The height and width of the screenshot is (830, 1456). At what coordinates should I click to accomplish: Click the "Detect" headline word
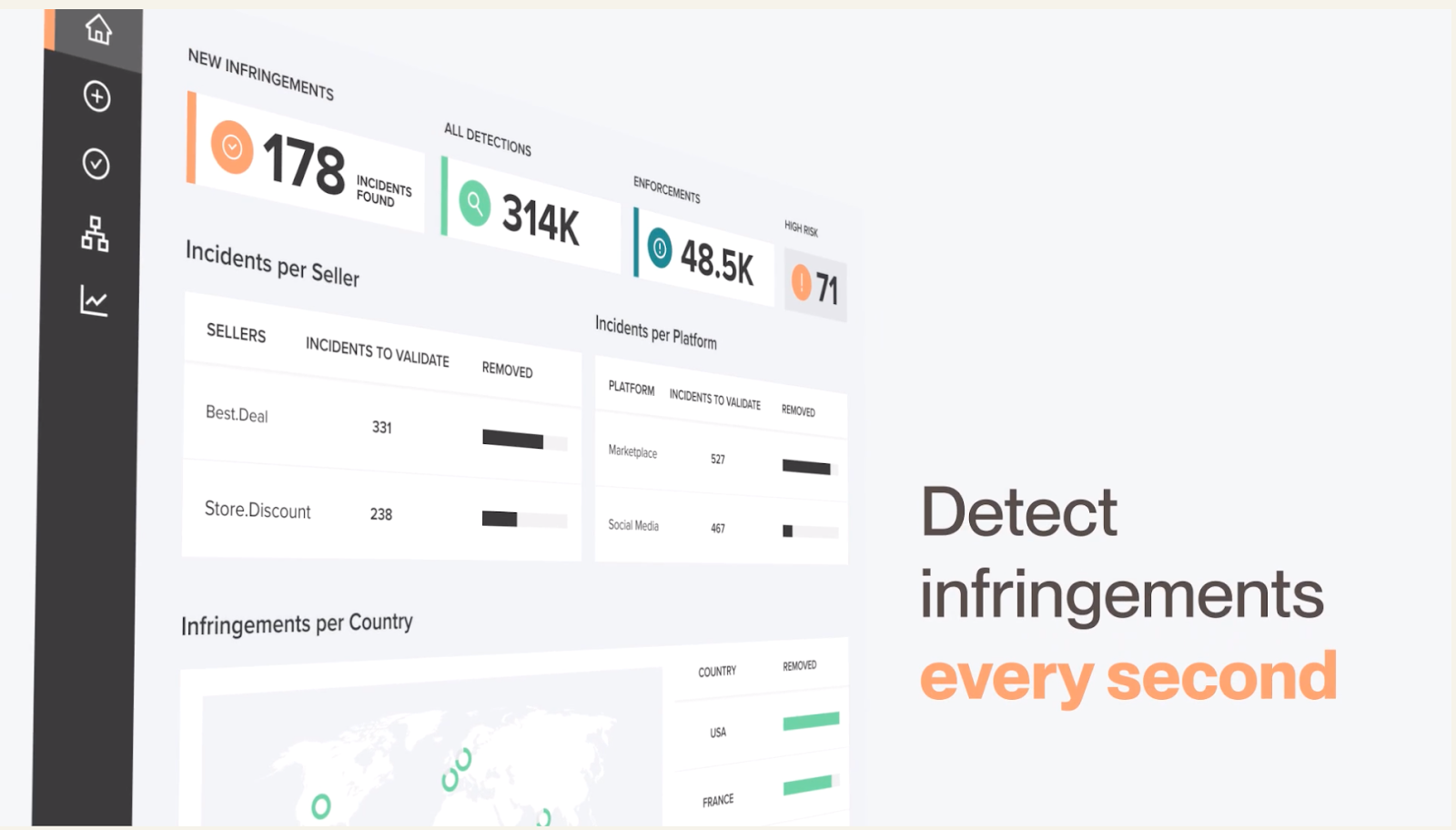1019,511
